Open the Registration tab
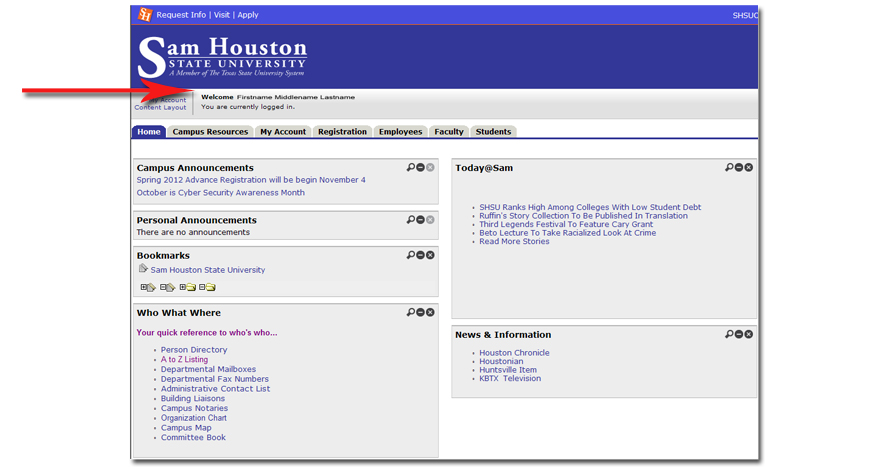892x471 pixels. (x=342, y=132)
